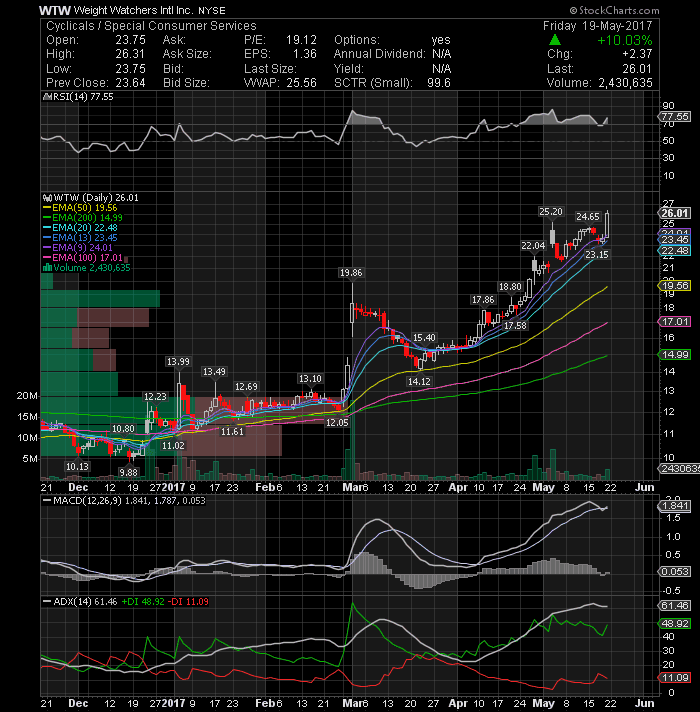Click the green up-arrow change indicator
The width and height of the screenshot is (700, 712).
pyautogui.click(x=555, y=40)
